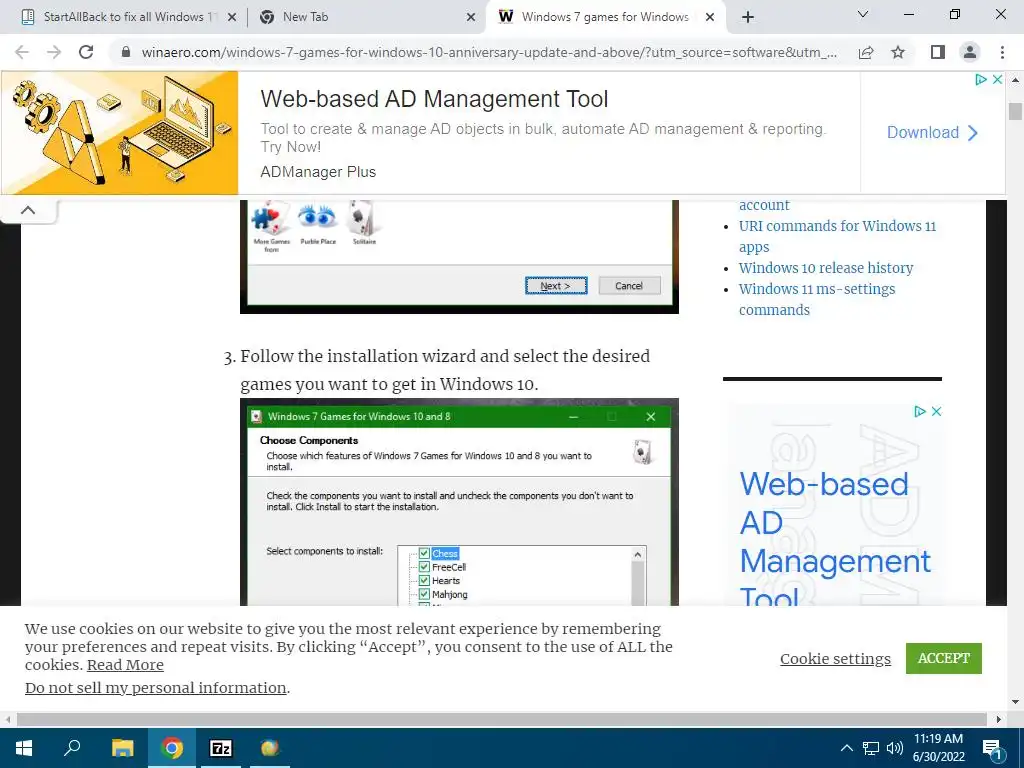The image size is (1024, 768).
Task: Click the Chrome taskbar icon
Action: (x=172, y=748)
